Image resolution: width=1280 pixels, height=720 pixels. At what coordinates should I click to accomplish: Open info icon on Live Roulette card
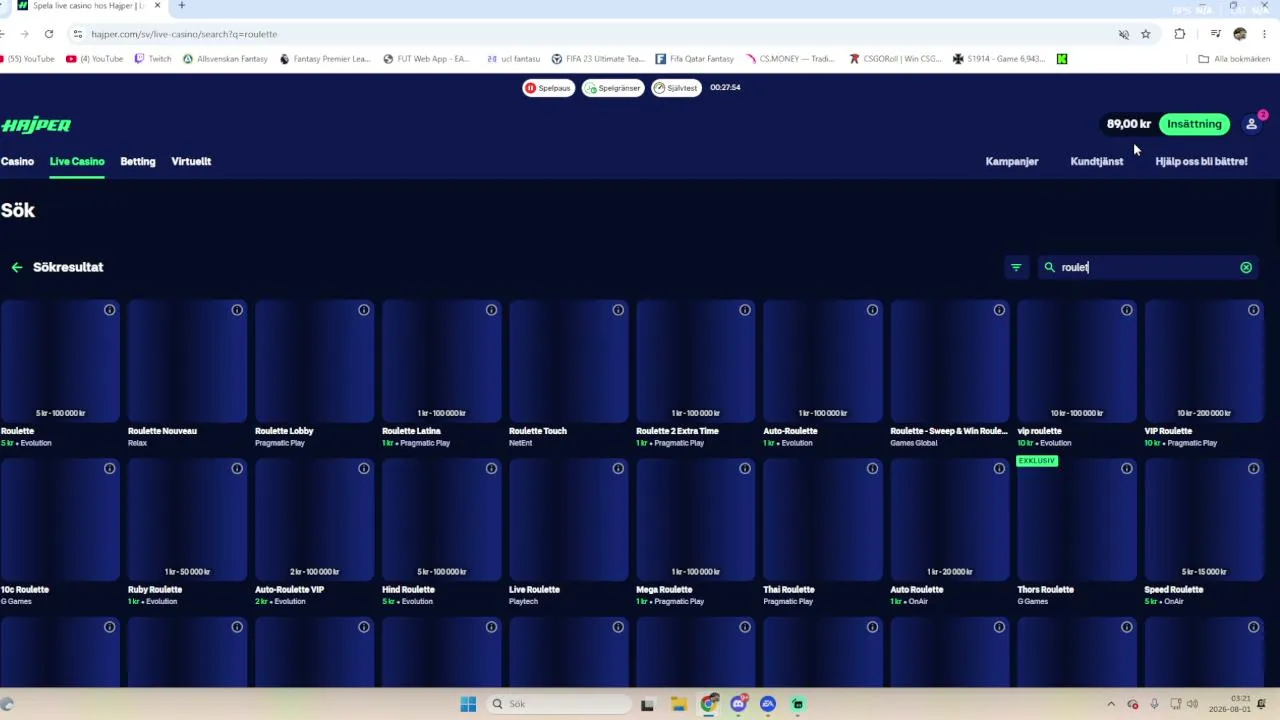(x=618, y=468)
